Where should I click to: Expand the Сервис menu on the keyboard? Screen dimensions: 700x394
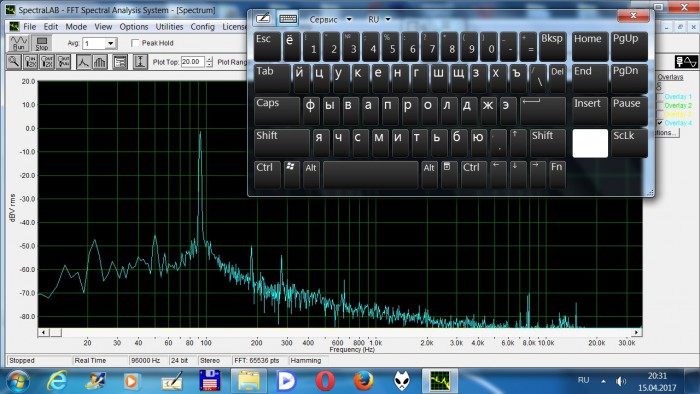(330, 20)
